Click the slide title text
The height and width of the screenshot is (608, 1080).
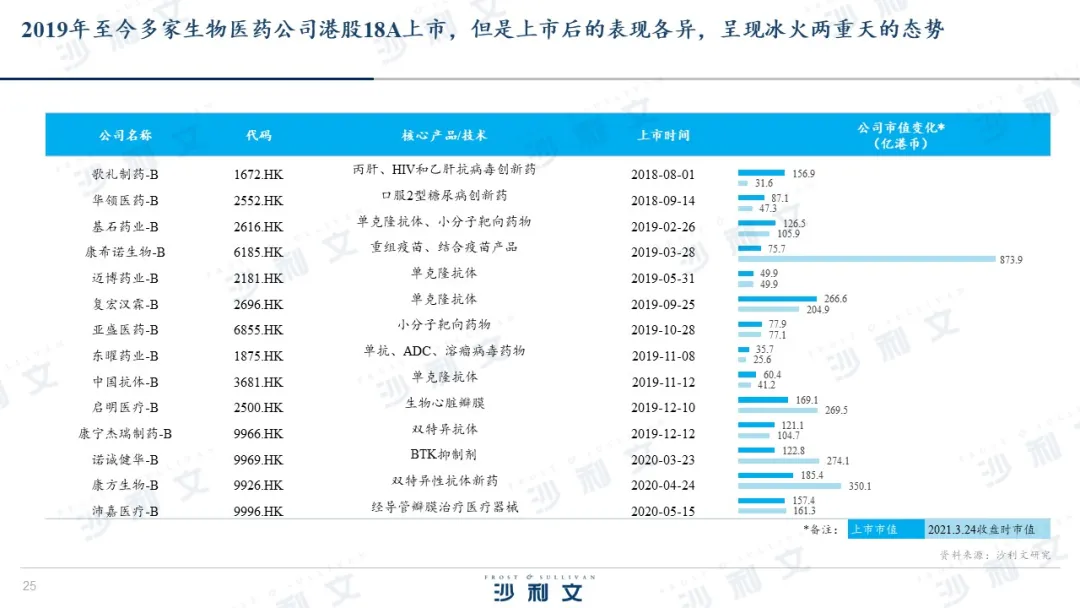coord(482,29)
